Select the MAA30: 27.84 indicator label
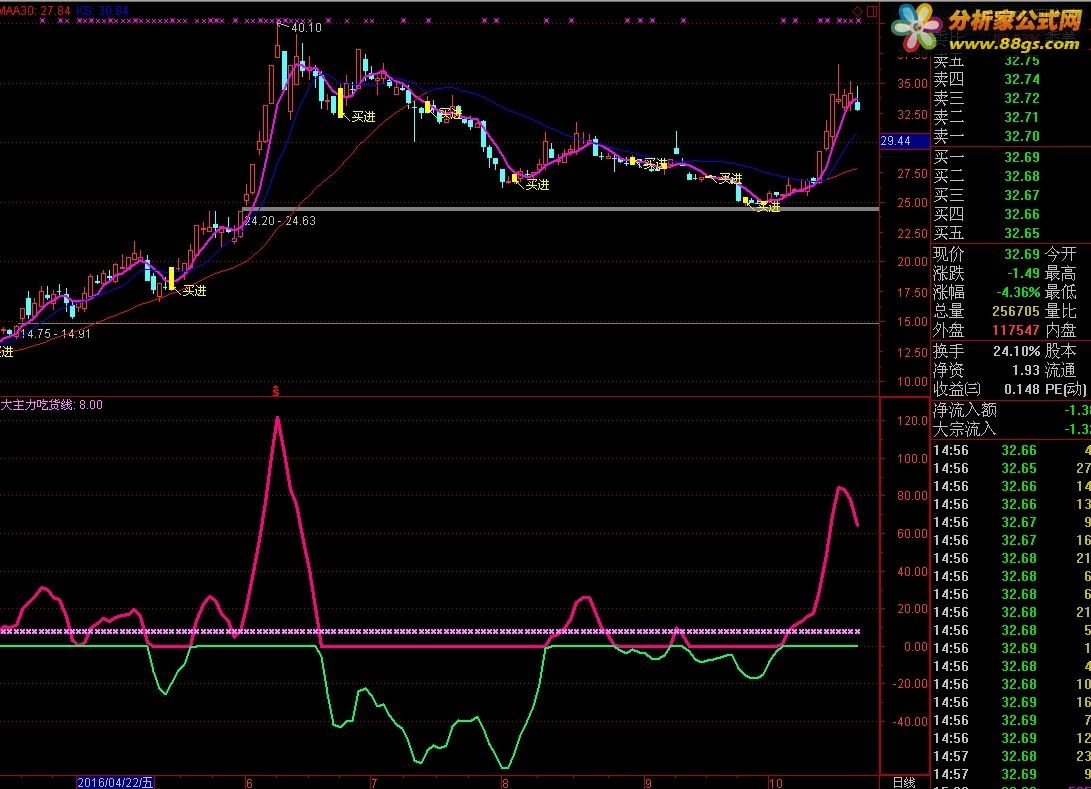 coord(35,10)
